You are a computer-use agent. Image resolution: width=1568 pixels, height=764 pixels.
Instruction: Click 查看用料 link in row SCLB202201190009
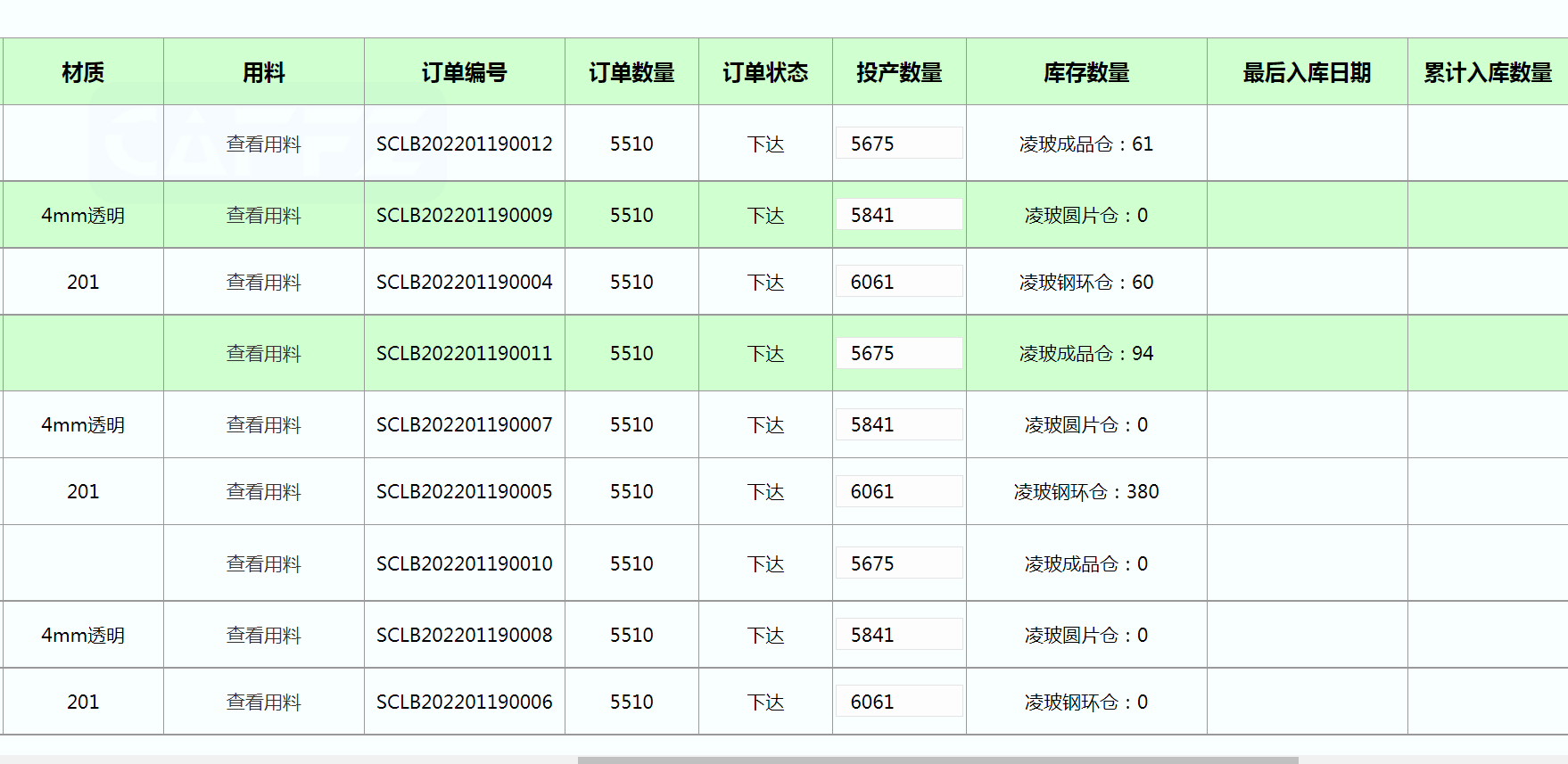263,215
